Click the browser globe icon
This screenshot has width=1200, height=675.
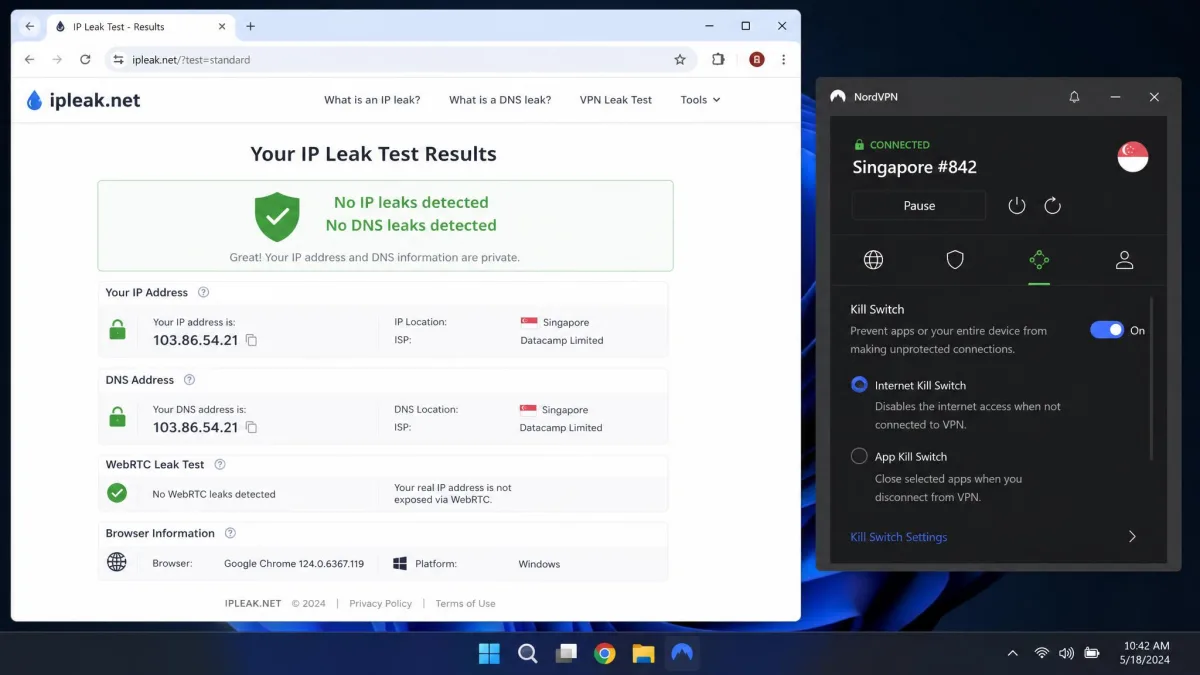click(x=117, y=562)
